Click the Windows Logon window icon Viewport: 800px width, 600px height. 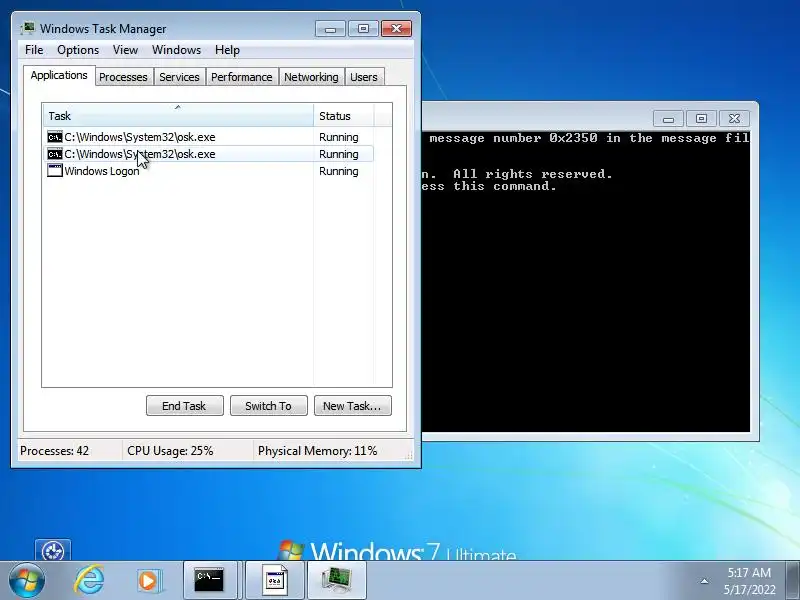coord(55,170)
